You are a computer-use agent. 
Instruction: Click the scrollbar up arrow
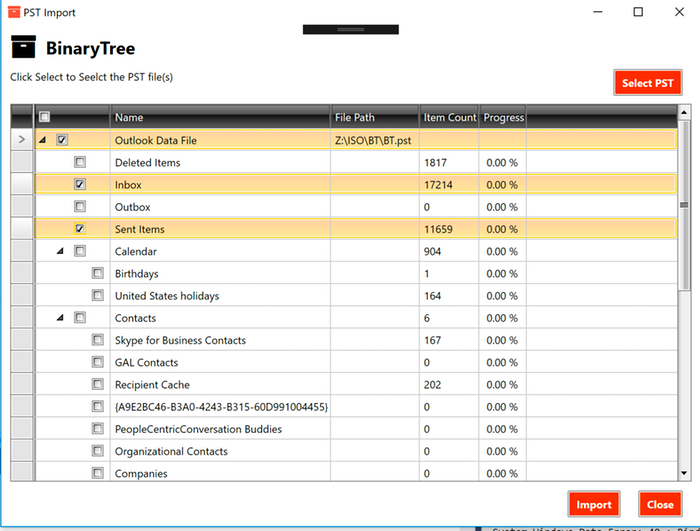684,113
